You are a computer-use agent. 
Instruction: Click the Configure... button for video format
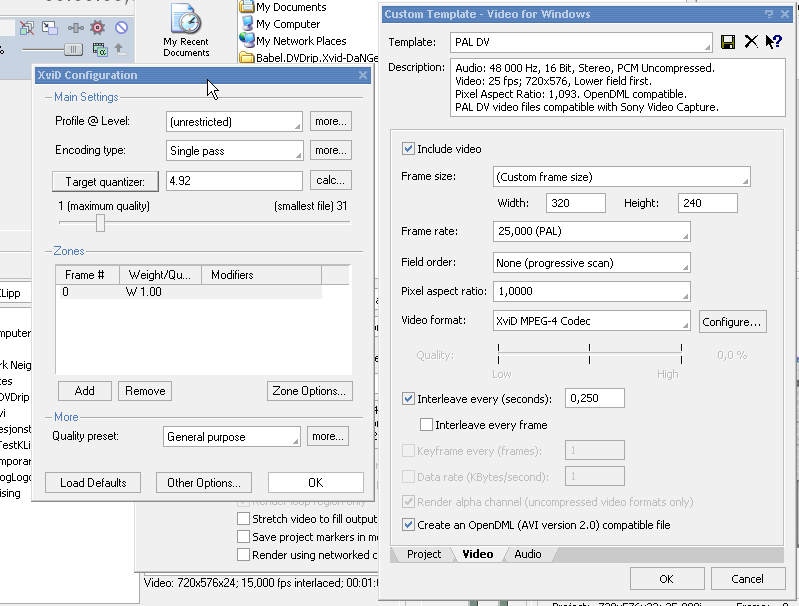pos(732,322)
